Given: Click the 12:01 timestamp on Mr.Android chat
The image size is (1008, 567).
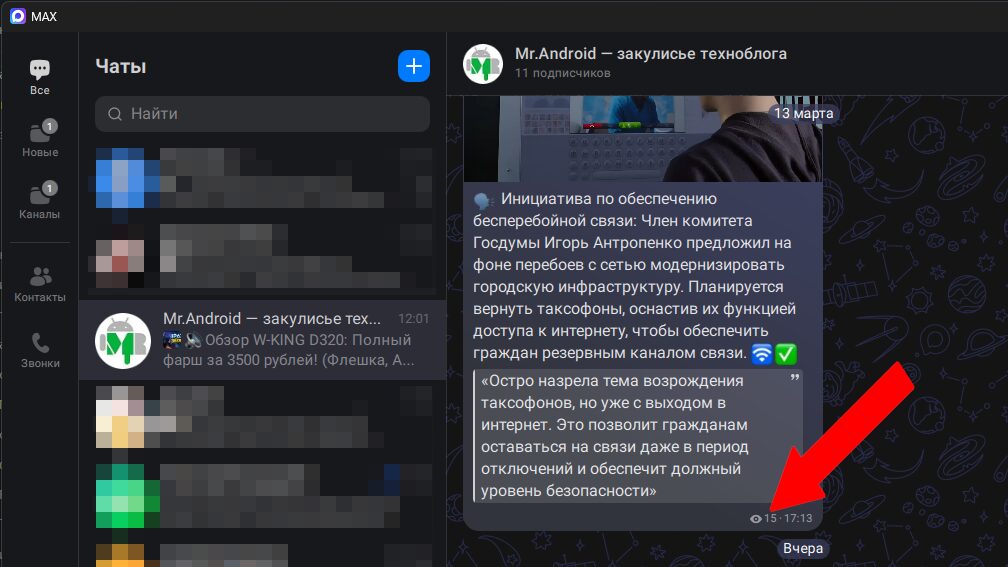Looking at the screenshot, I should click(413, 319).
